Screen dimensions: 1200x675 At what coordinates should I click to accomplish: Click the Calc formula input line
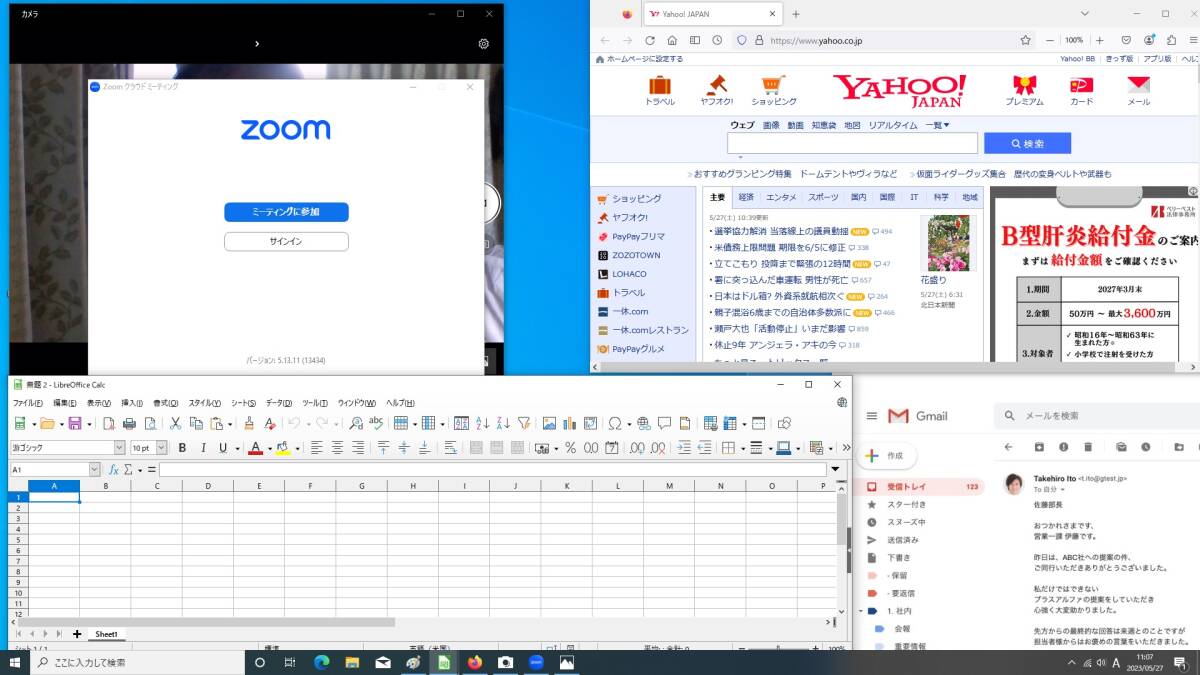point(492,469)
